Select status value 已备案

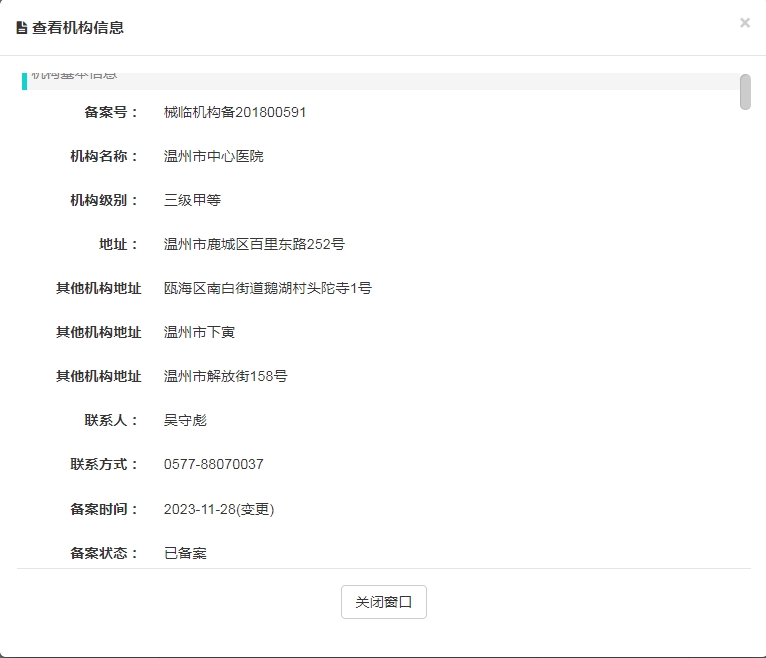185,553
